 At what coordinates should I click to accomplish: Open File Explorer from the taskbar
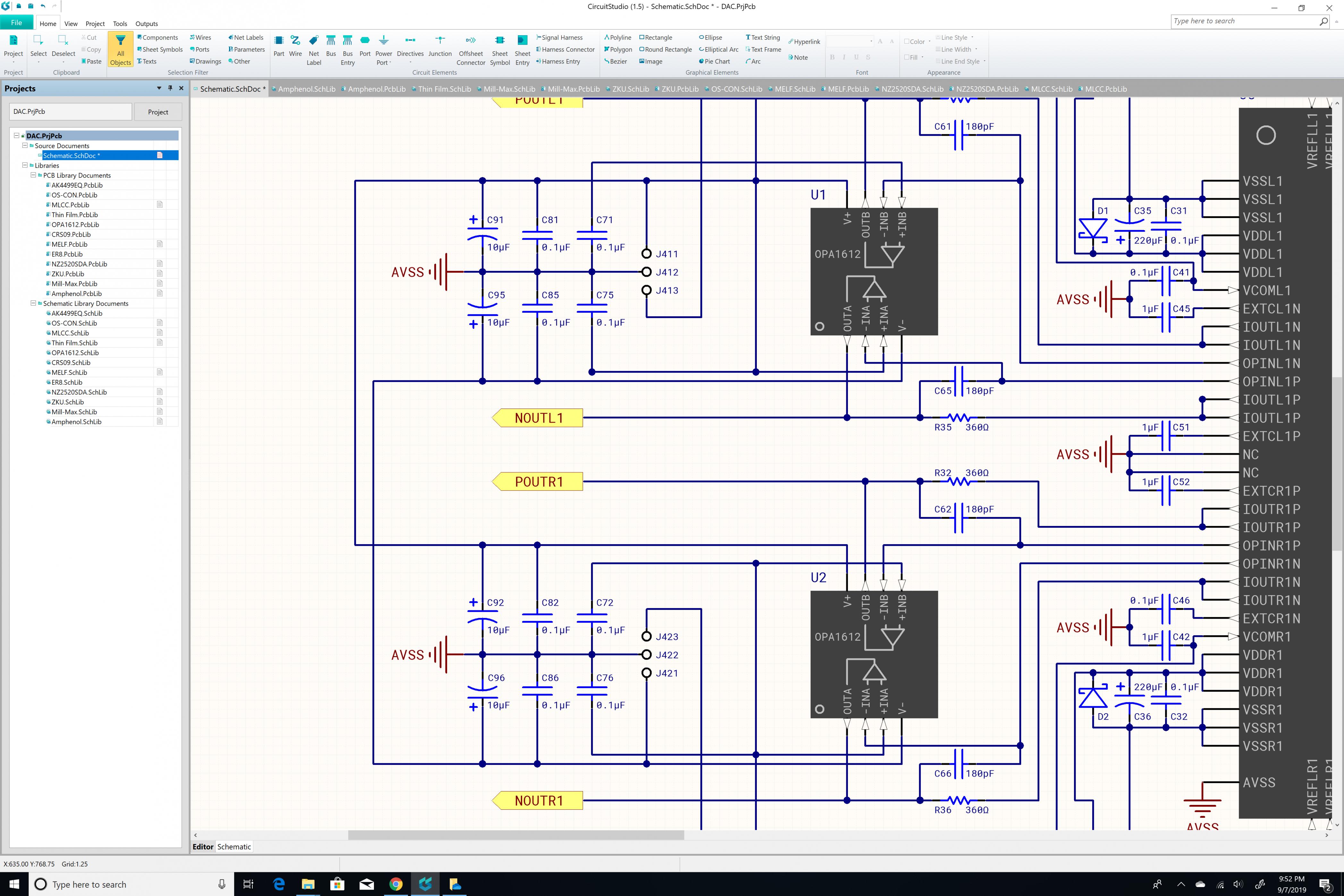(x=308, y=884)
